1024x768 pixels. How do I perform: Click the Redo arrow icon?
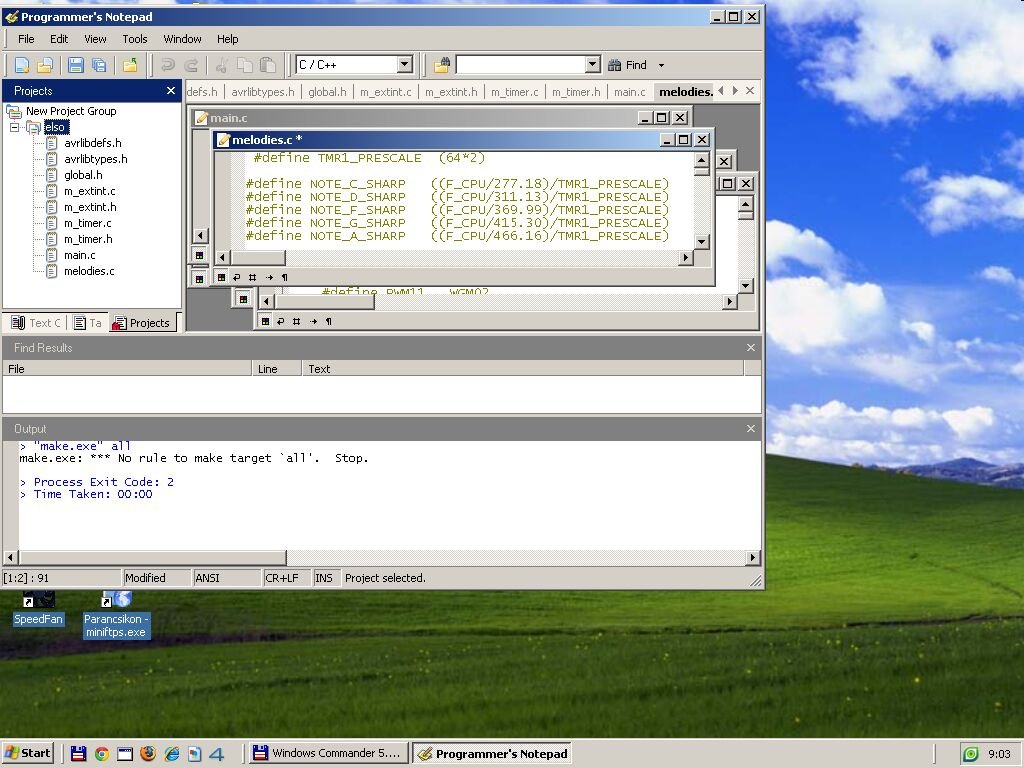tap(191, 65)
